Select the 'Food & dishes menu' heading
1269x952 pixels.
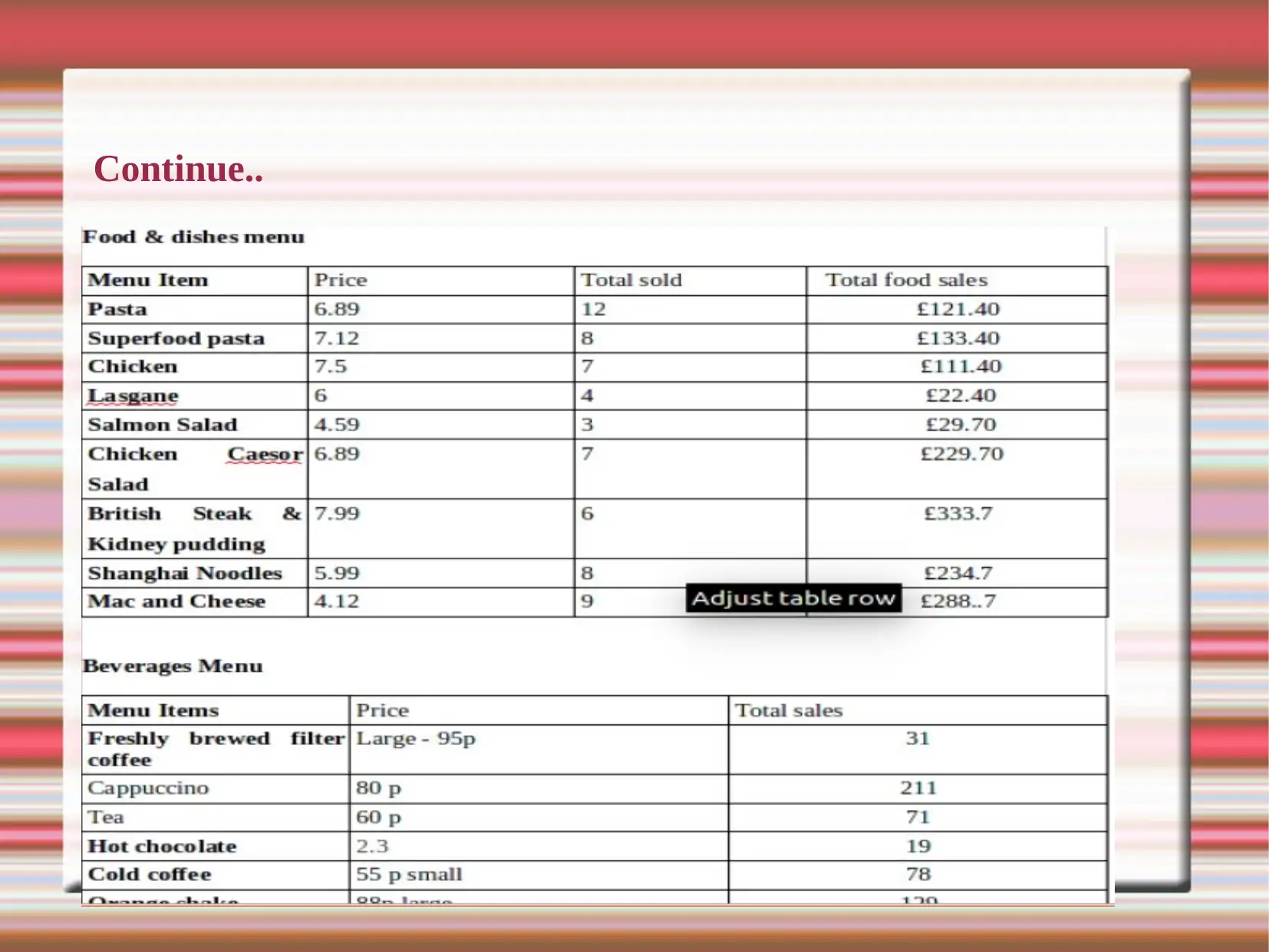[x=193, y=237]
